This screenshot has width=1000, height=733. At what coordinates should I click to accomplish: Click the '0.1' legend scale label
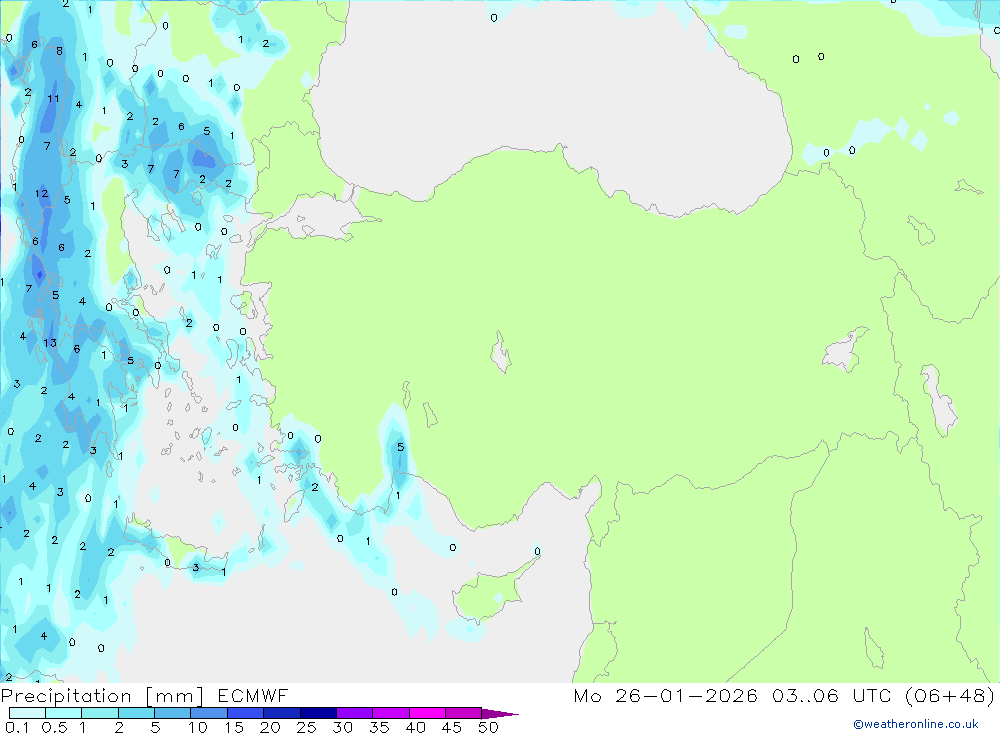point(17,727)
